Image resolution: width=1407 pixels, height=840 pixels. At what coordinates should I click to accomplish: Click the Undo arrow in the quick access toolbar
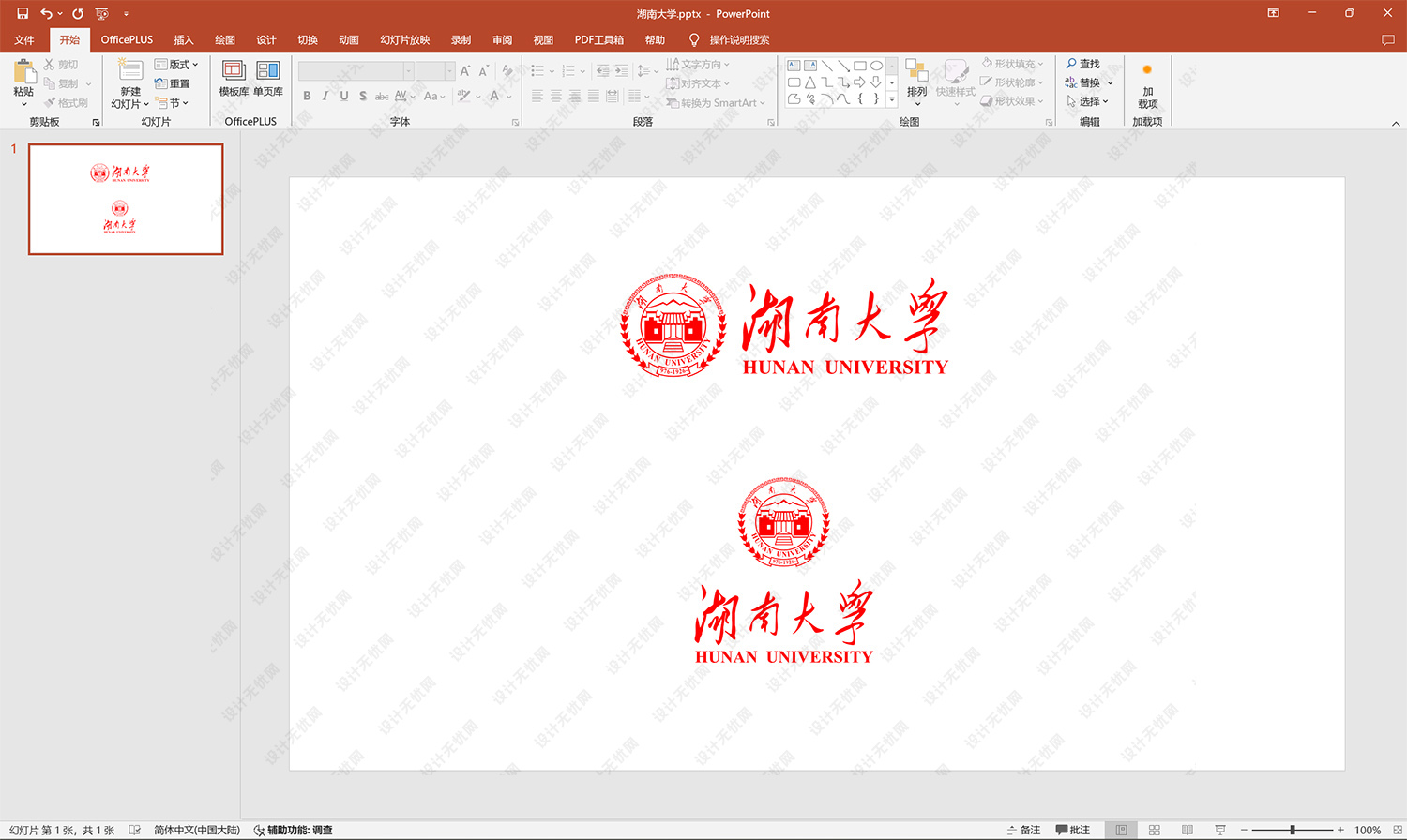tap(46, 13)
